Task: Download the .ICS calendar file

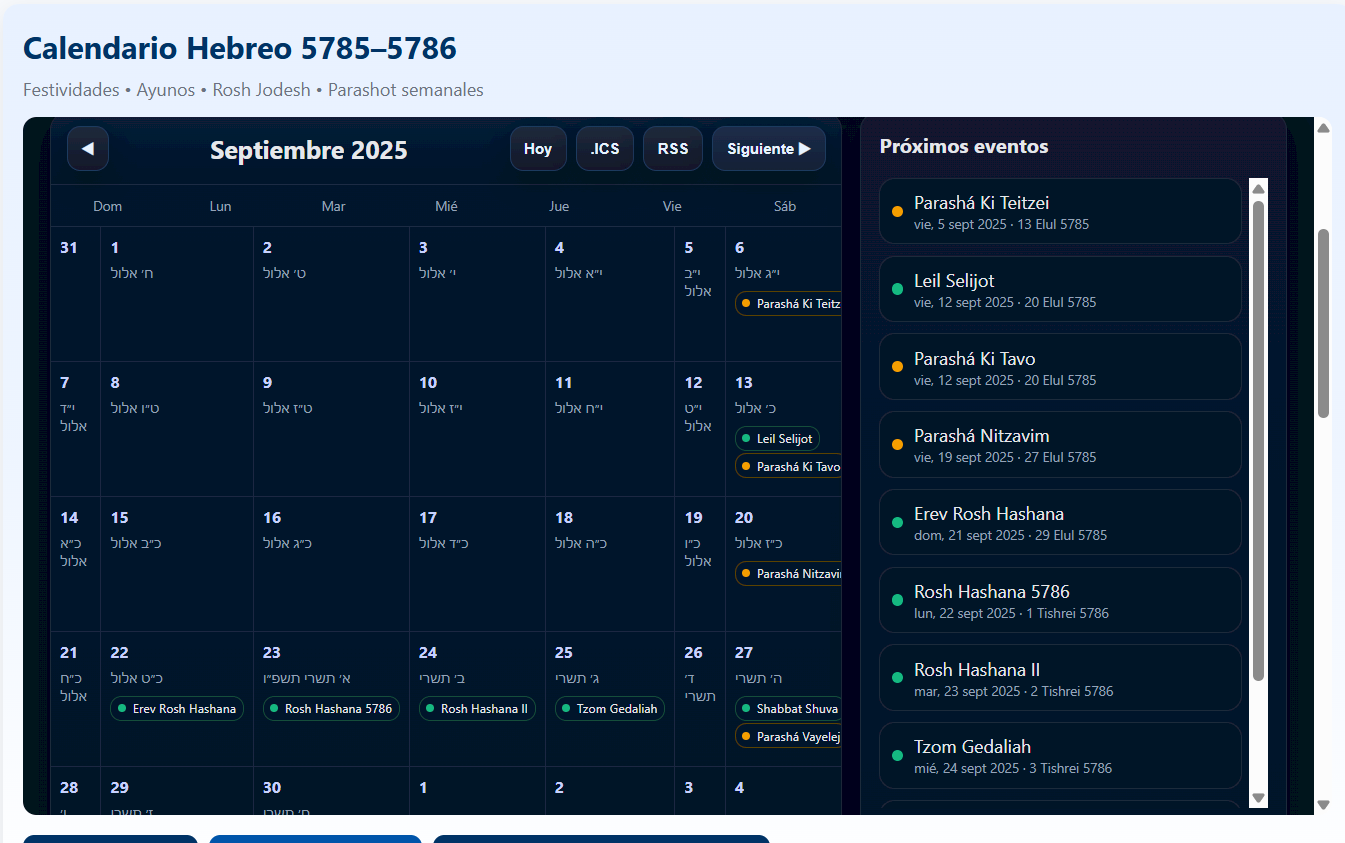Action: [604, 149]
